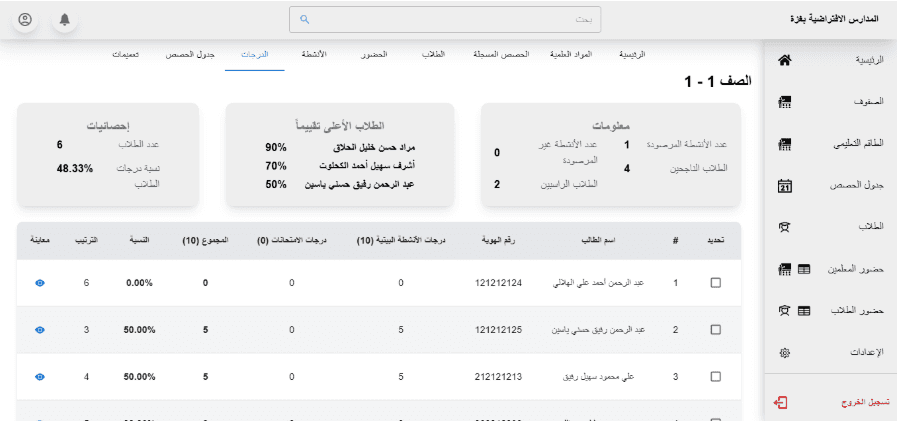
Task: Click top-rated student أشرف سهيل أحمد الكحلوت
Action: (x=367, y=166)
